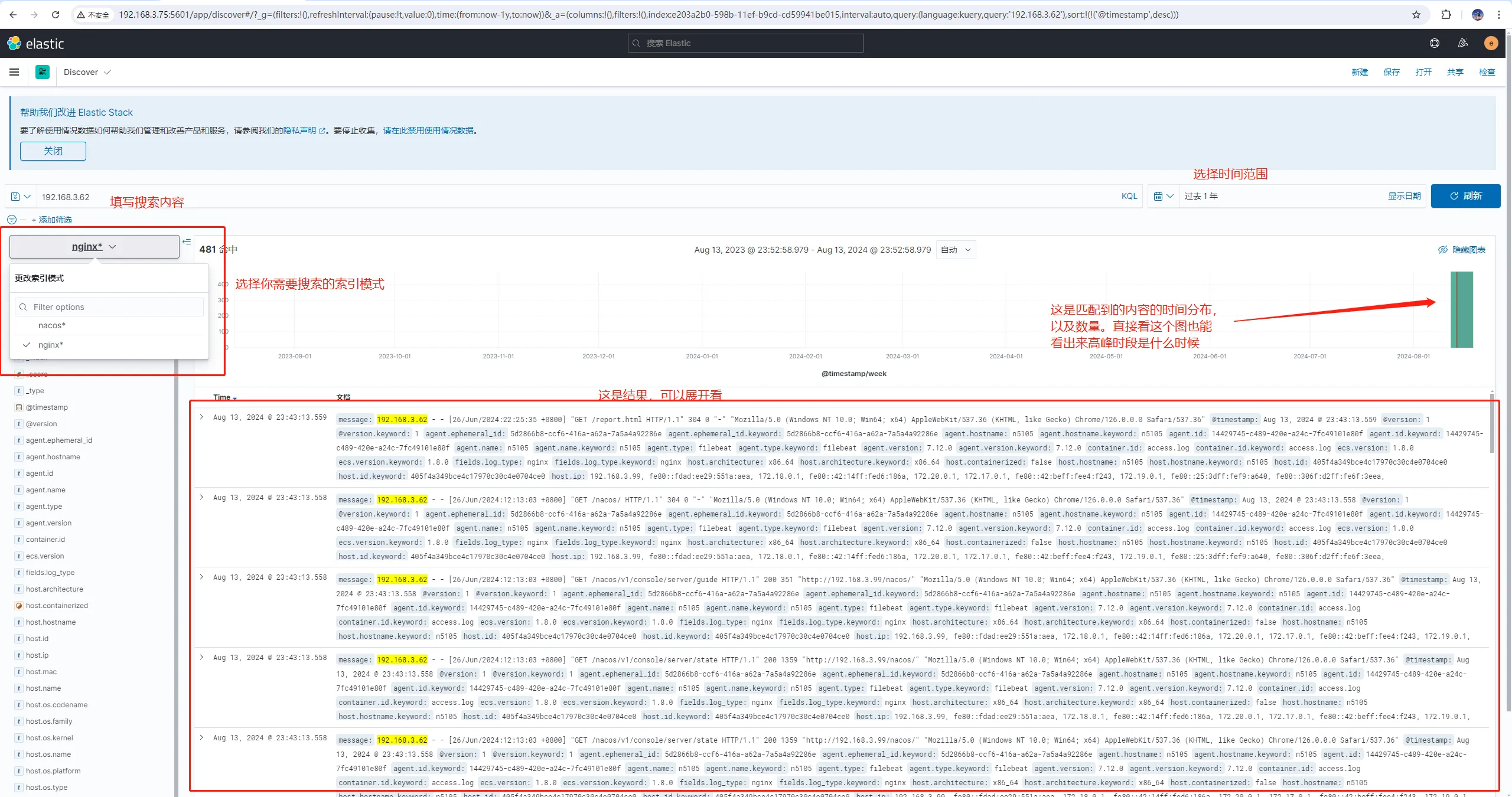Click the @timestamp date field icon
Image resolution: width=1512 pixels, height=797 pixels.
(19, 407)
